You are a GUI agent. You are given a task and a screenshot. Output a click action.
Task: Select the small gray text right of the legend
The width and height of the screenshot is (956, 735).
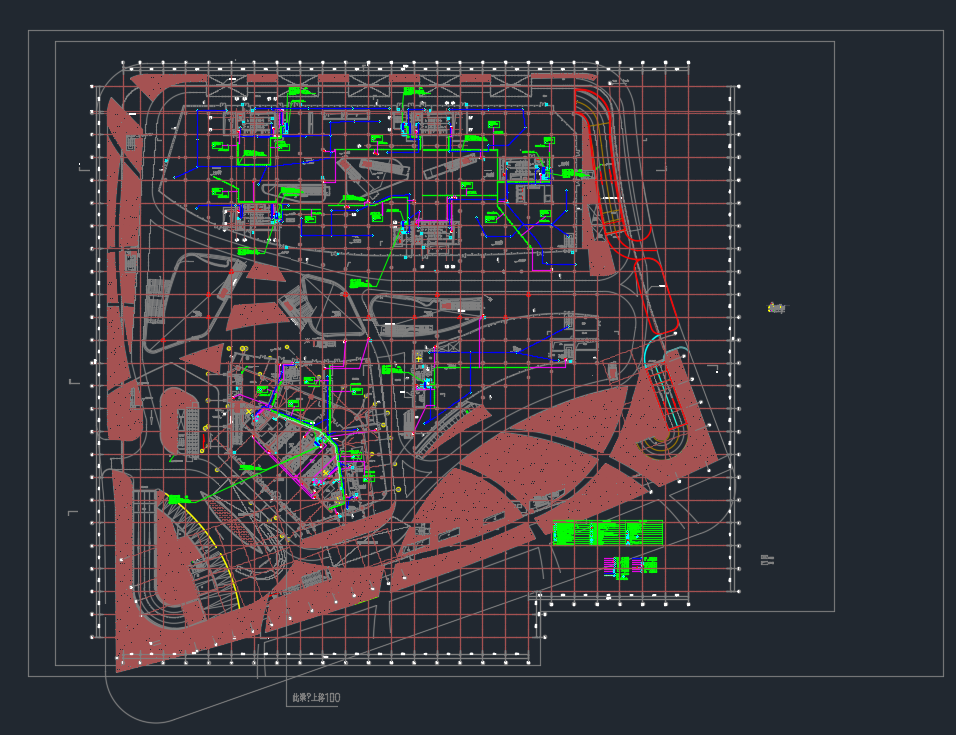click(768, 560)
